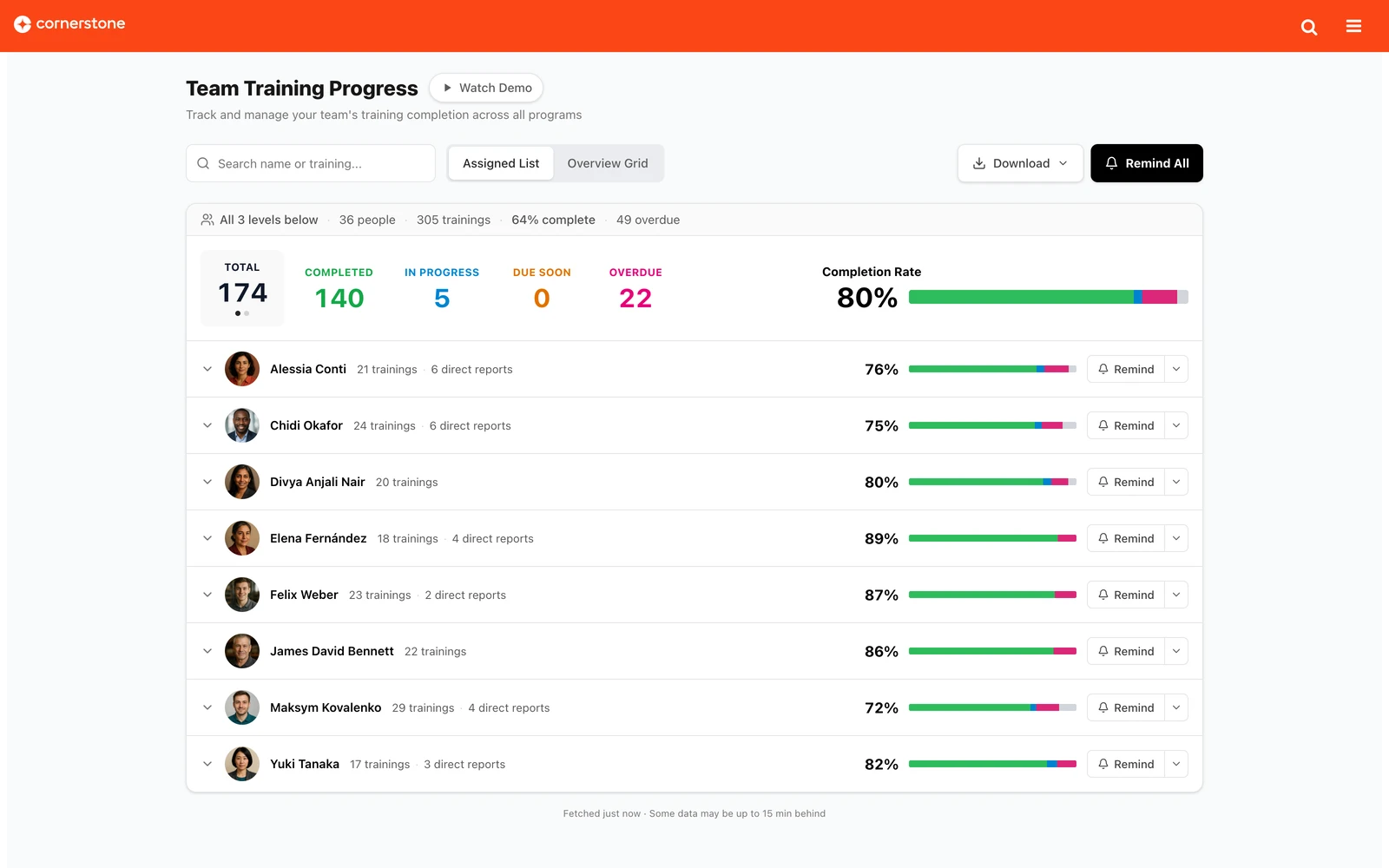Open remind options arrow for Chidi Okafor
The height and width of the screenshot is (868, 1389).
[1176, 425]
